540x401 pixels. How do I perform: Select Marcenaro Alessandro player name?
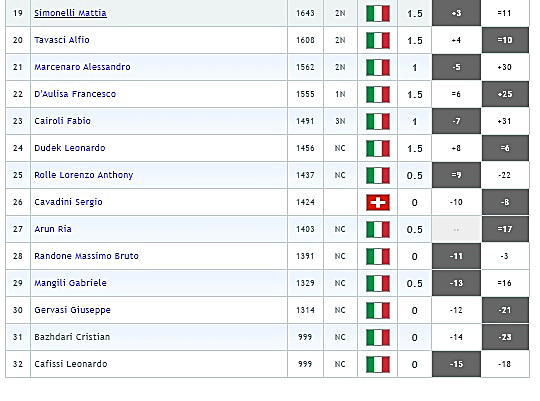[82, 67]
